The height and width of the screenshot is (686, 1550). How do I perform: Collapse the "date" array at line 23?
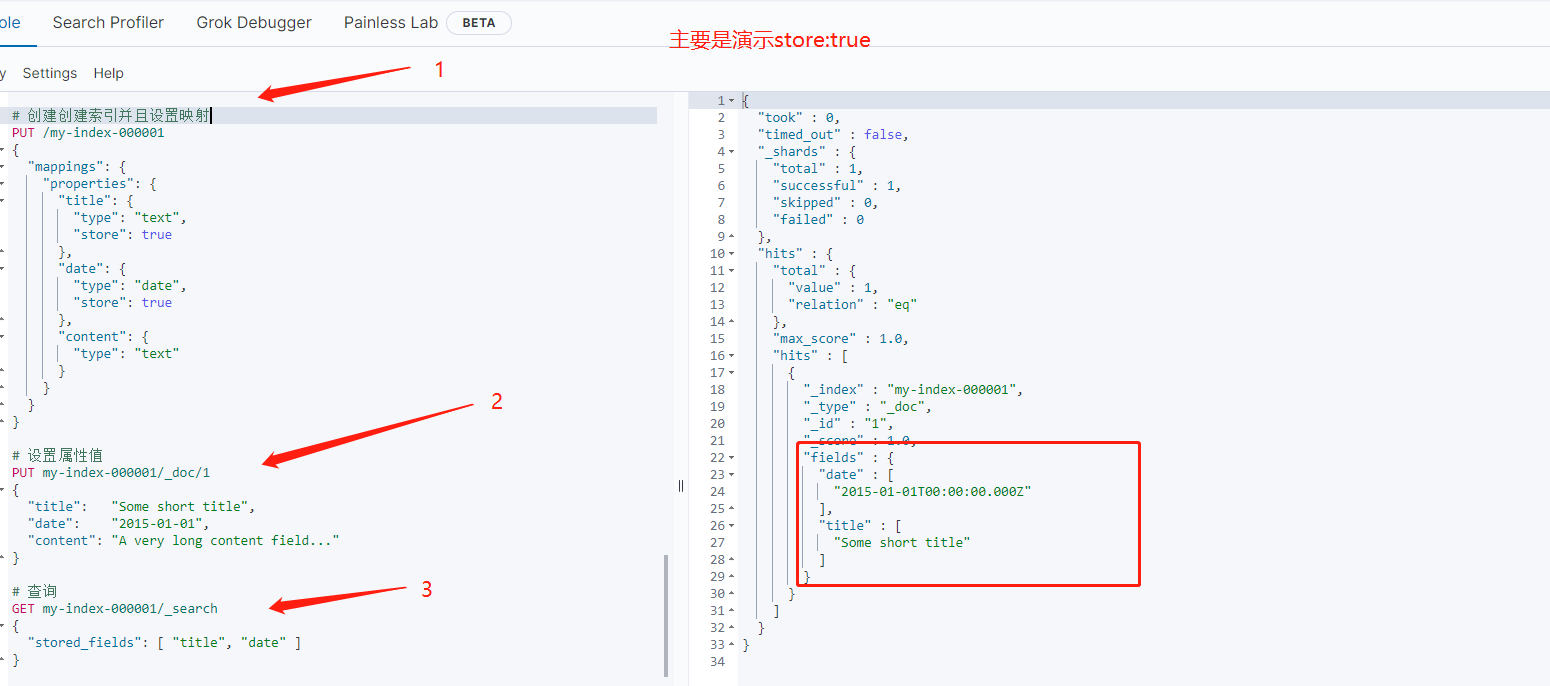pyautogui.click(x=731, y=475)
